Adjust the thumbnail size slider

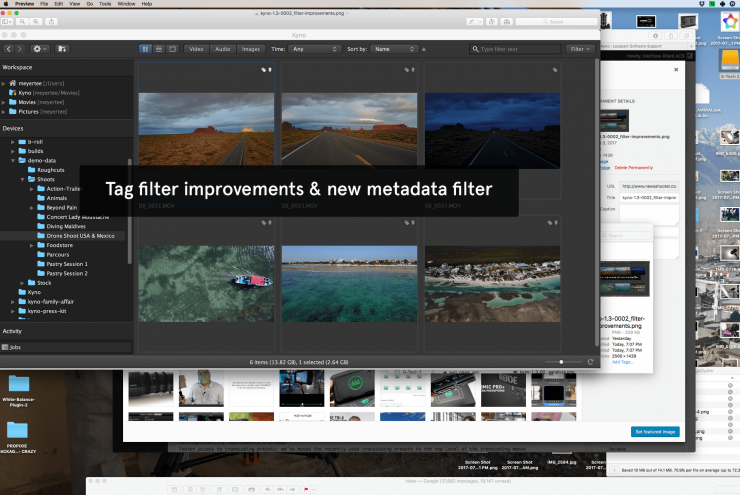tap(561, 361)
